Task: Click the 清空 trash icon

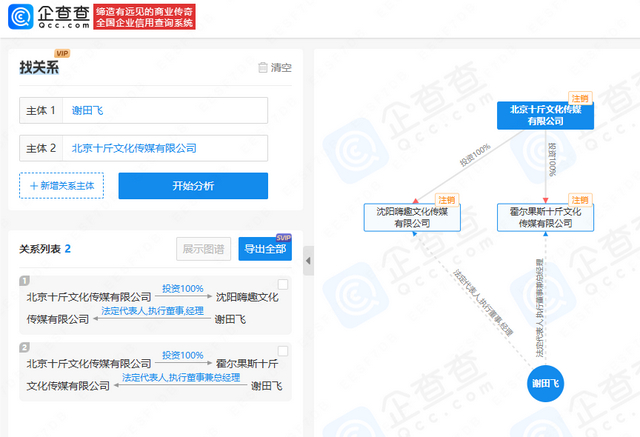Action: 263,68
